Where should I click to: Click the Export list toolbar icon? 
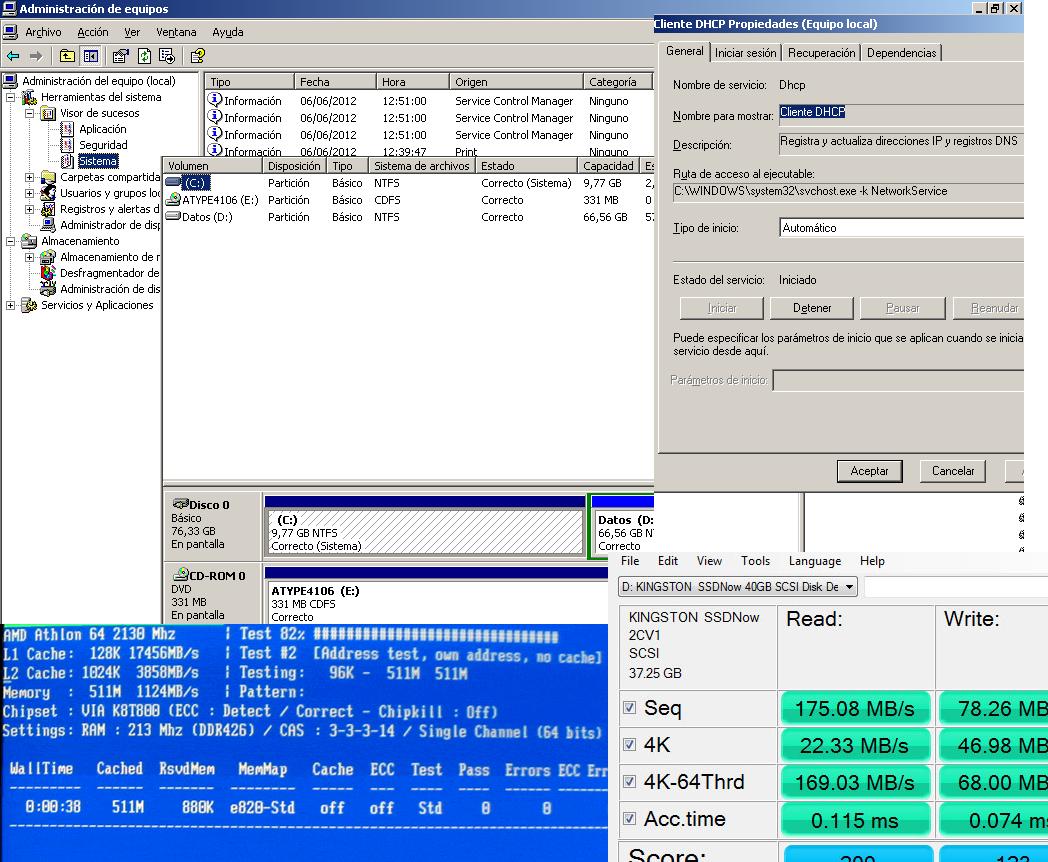[166, 57]
